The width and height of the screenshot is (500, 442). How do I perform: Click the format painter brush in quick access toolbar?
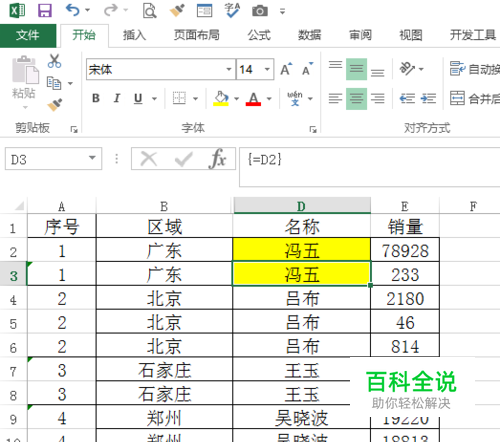pos(177,10)
